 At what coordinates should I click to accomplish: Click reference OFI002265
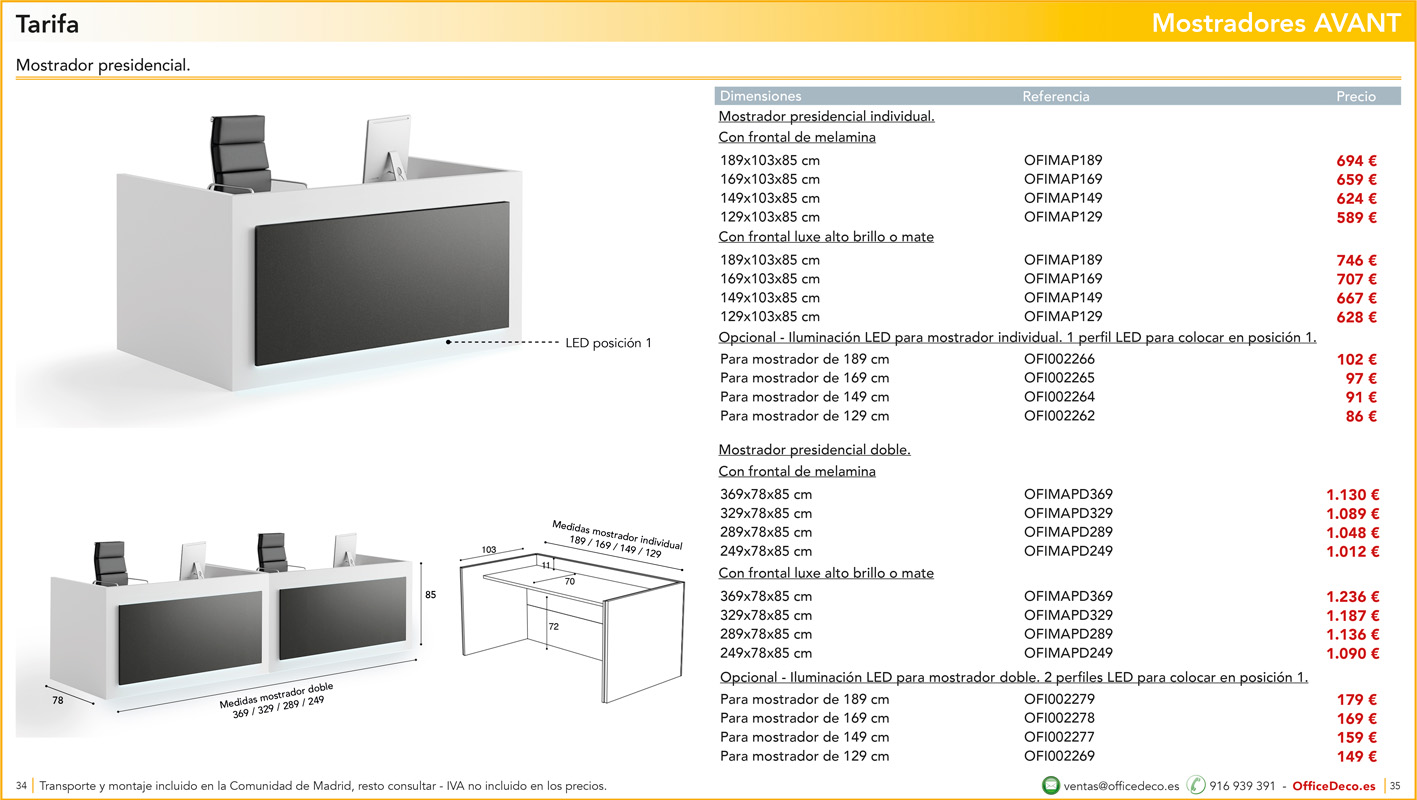1059,378
